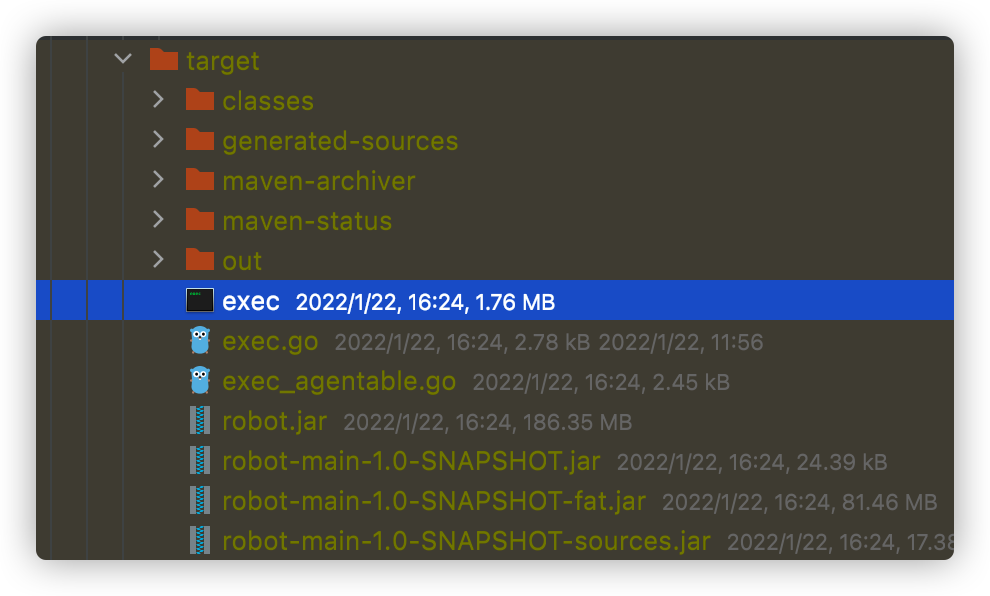Select the generated-sources folder label

click(x=340, y=141)
